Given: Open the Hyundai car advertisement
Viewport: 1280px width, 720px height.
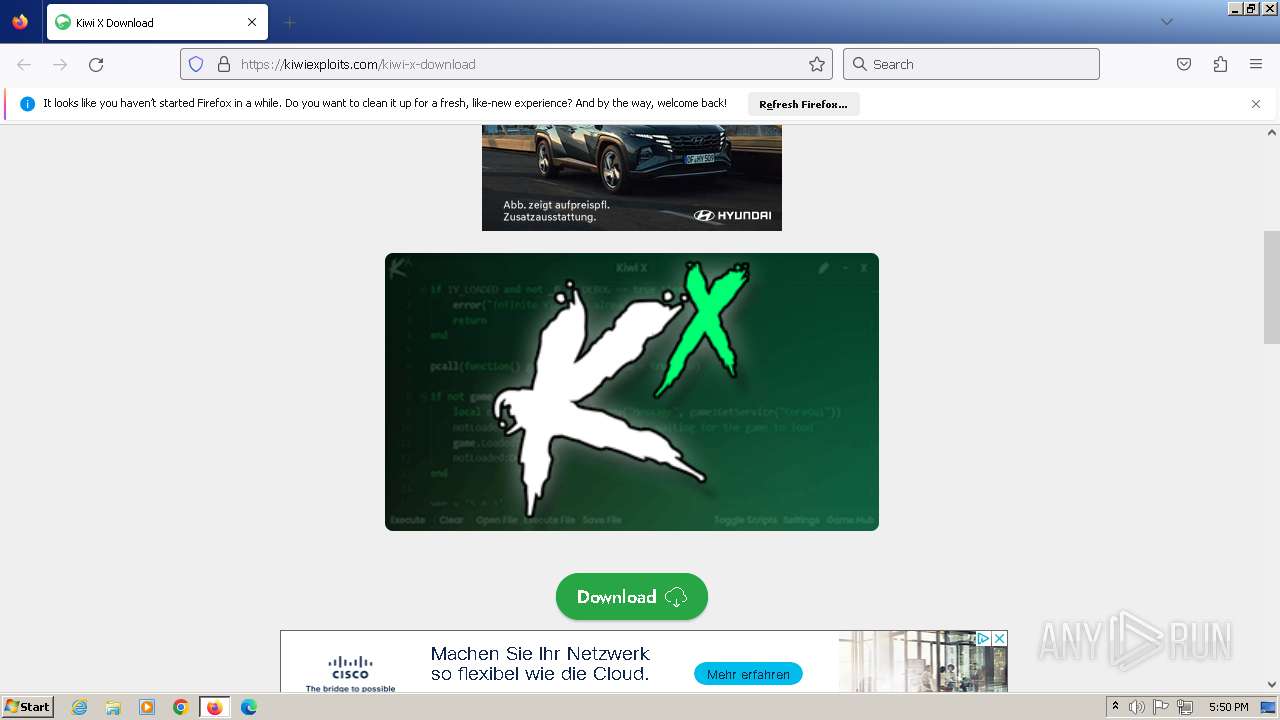Looking at the screenshot, I should [632, 178].
